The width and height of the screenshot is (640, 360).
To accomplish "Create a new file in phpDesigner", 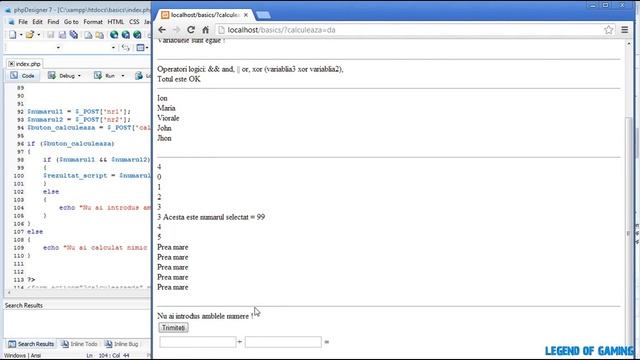I will coord(13,35).
